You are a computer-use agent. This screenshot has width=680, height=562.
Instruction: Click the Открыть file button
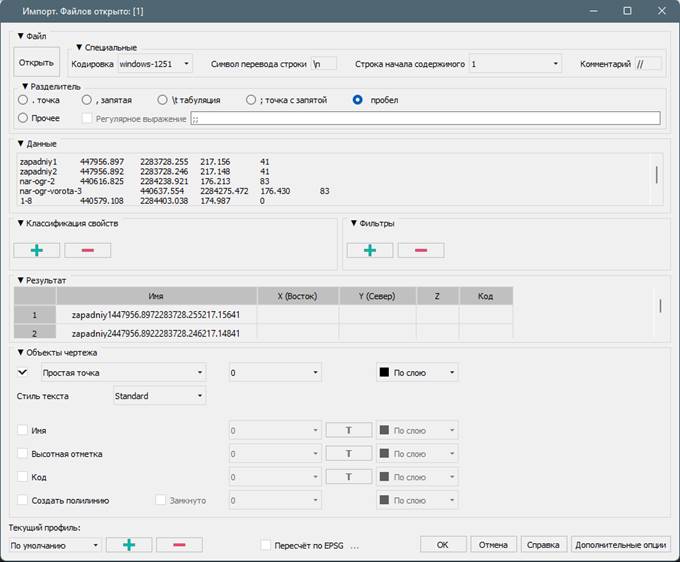point(36,64)
